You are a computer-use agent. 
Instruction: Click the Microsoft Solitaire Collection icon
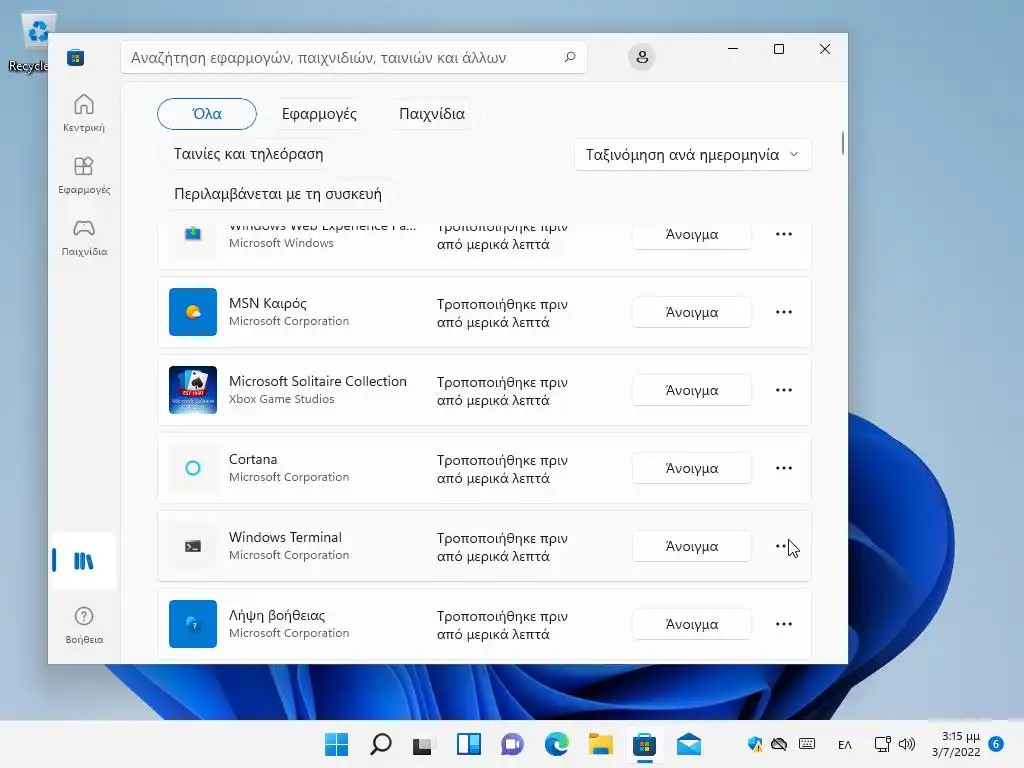tap(193, 390)
